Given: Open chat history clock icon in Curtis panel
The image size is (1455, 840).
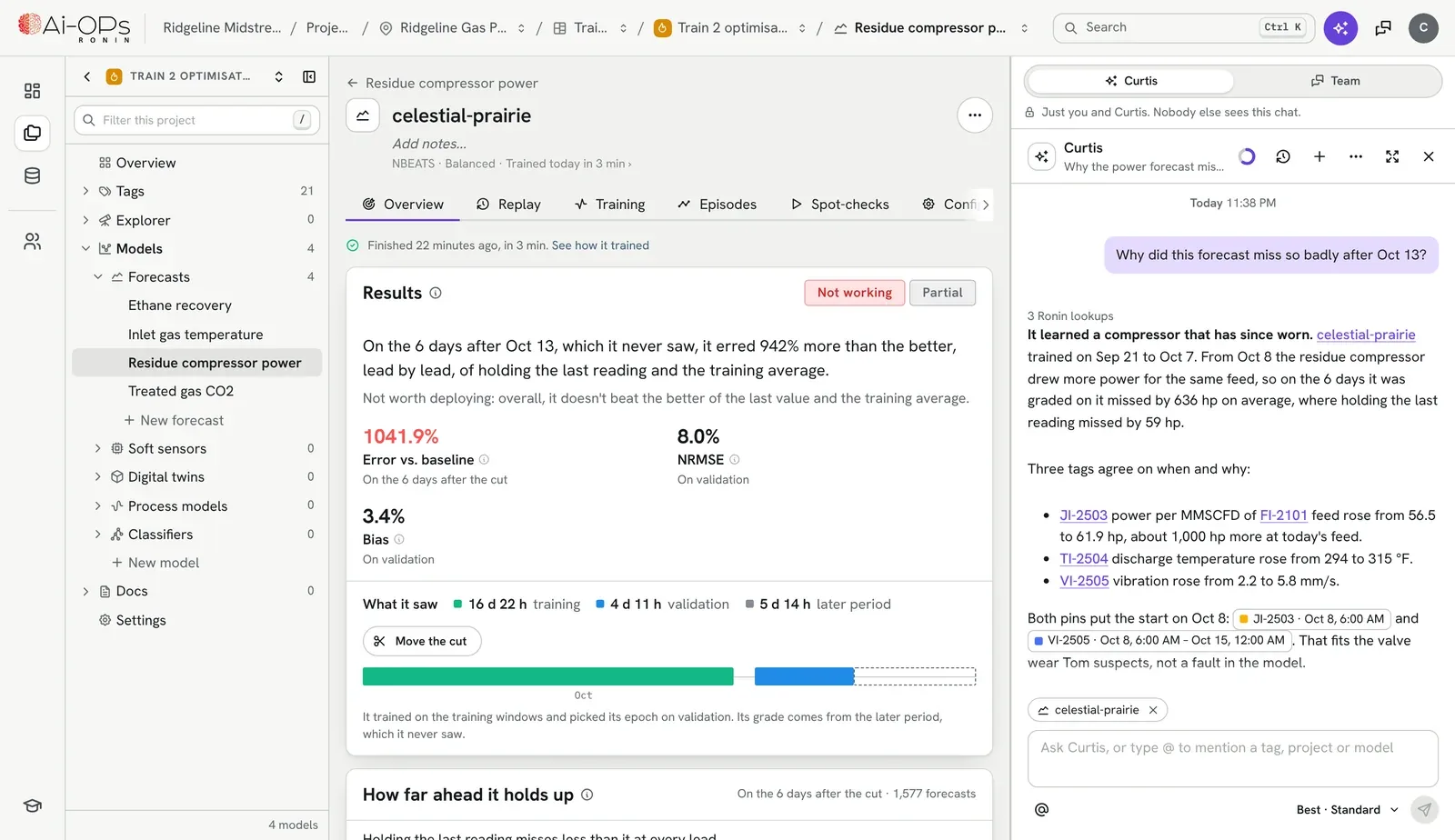Looking at the screenshot, I should (1283, 156).
